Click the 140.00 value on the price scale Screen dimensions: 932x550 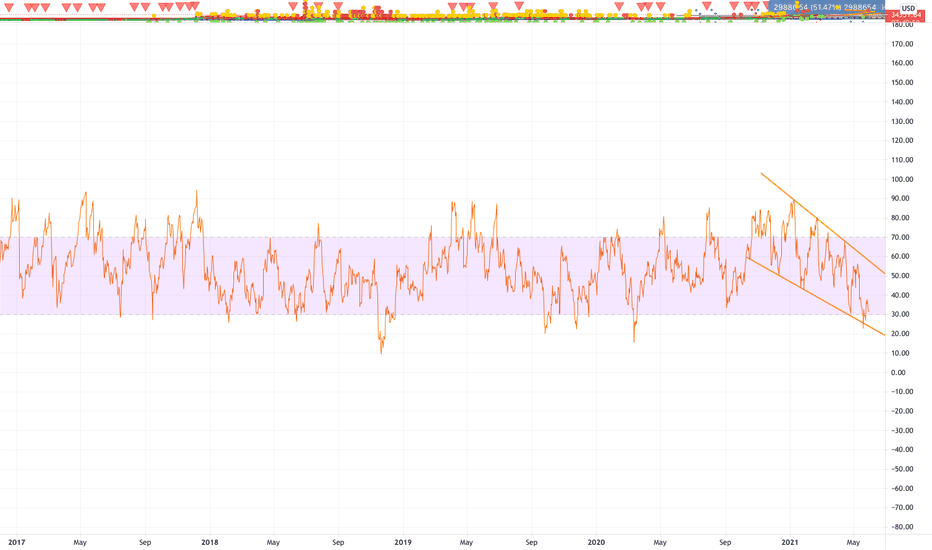click(x=902, y=102)
